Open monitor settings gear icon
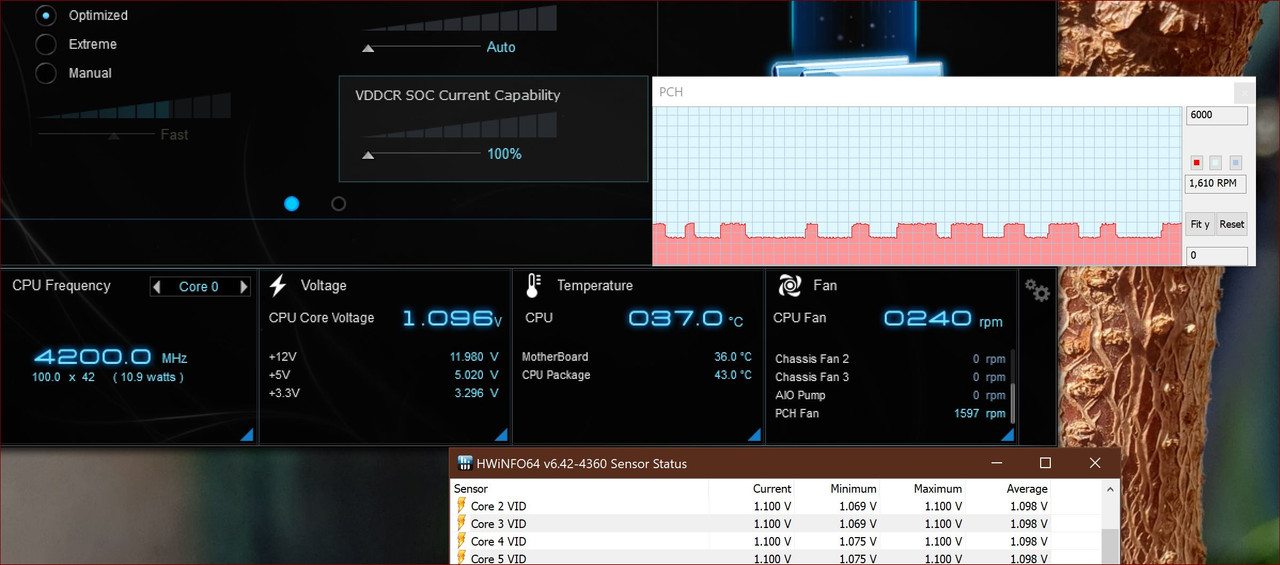1280x565 pixels. [1037, 290]
